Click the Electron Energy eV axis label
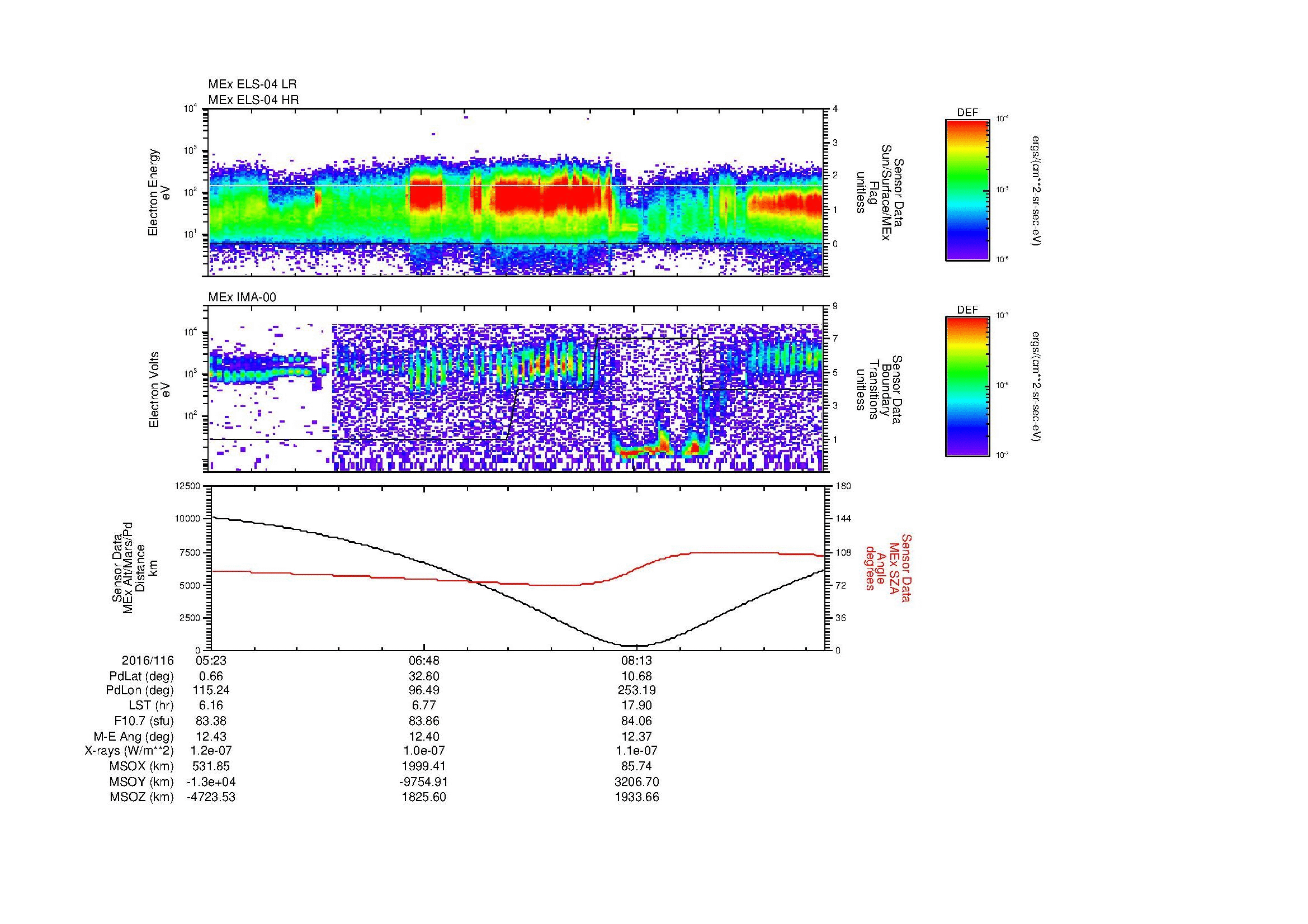Viewport: 1308px width, 924px height. pos(159,193)
